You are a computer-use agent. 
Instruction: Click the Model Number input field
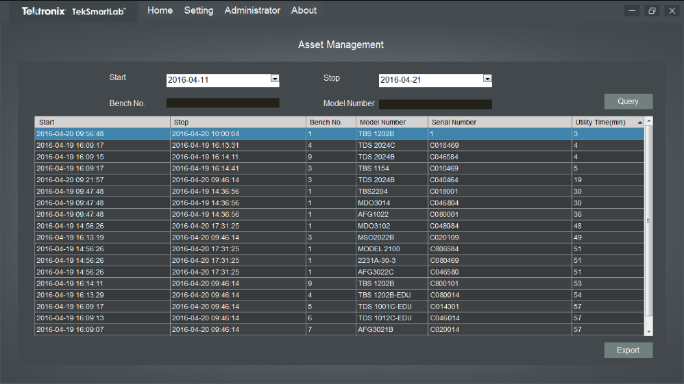coord(435,104)
